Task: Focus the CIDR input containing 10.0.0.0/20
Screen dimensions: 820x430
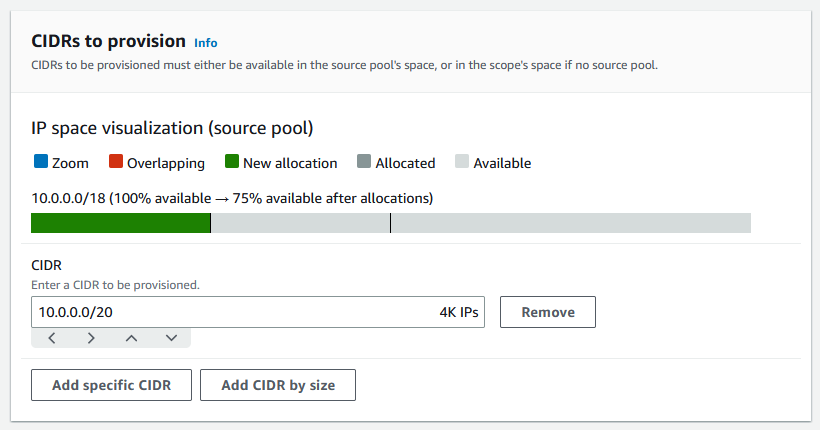Action: click(230, 312)
